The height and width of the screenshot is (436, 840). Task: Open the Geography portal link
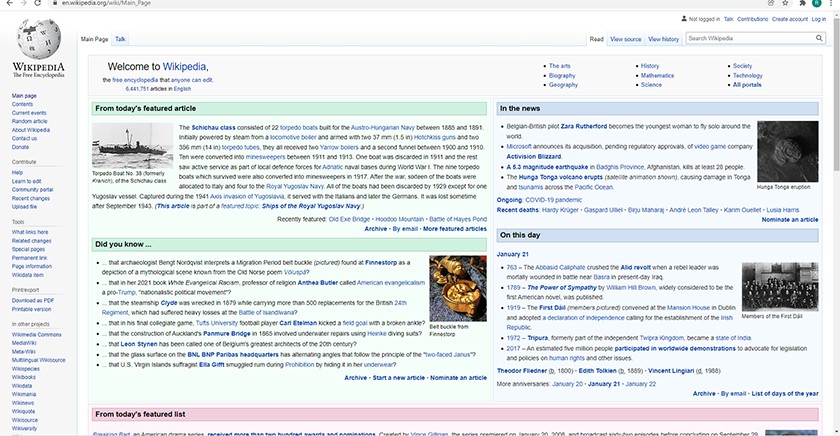564,85
